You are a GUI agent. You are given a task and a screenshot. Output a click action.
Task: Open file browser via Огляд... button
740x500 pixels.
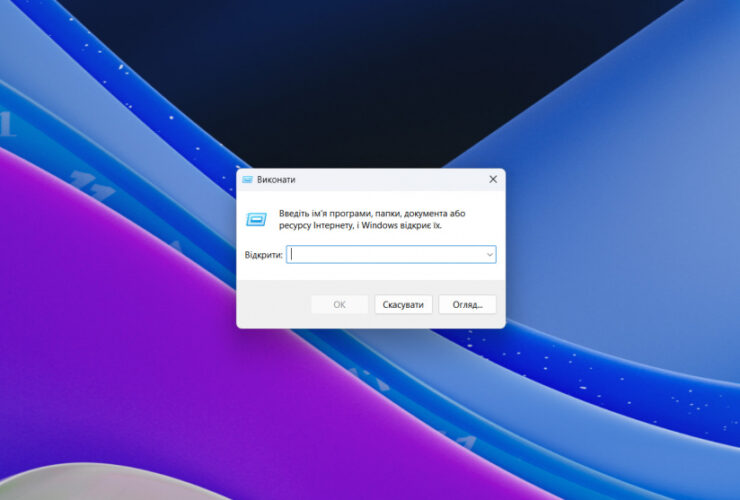[467, 304]
